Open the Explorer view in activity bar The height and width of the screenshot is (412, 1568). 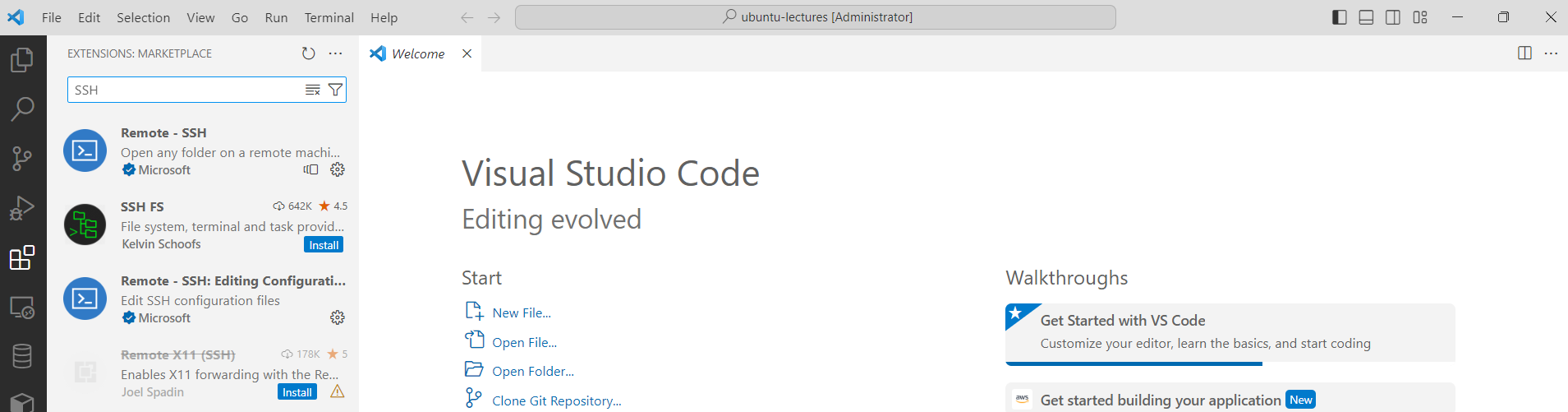click(22, 59)
